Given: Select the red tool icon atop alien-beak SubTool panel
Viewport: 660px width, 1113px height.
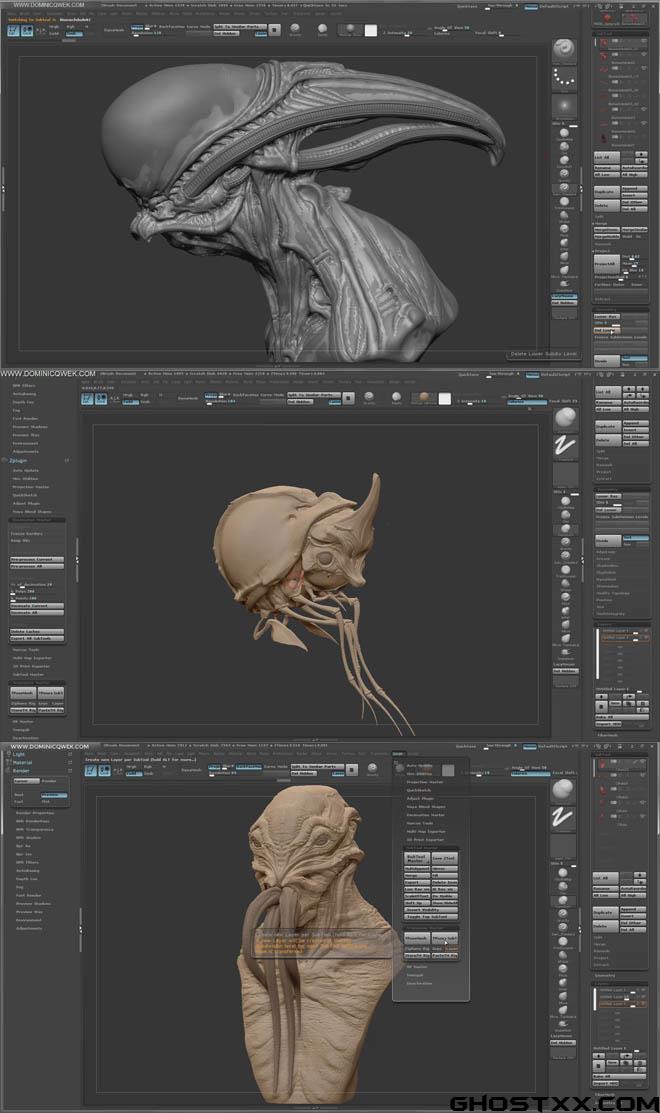Looking at the screenshot, I should tap(607, 18).
